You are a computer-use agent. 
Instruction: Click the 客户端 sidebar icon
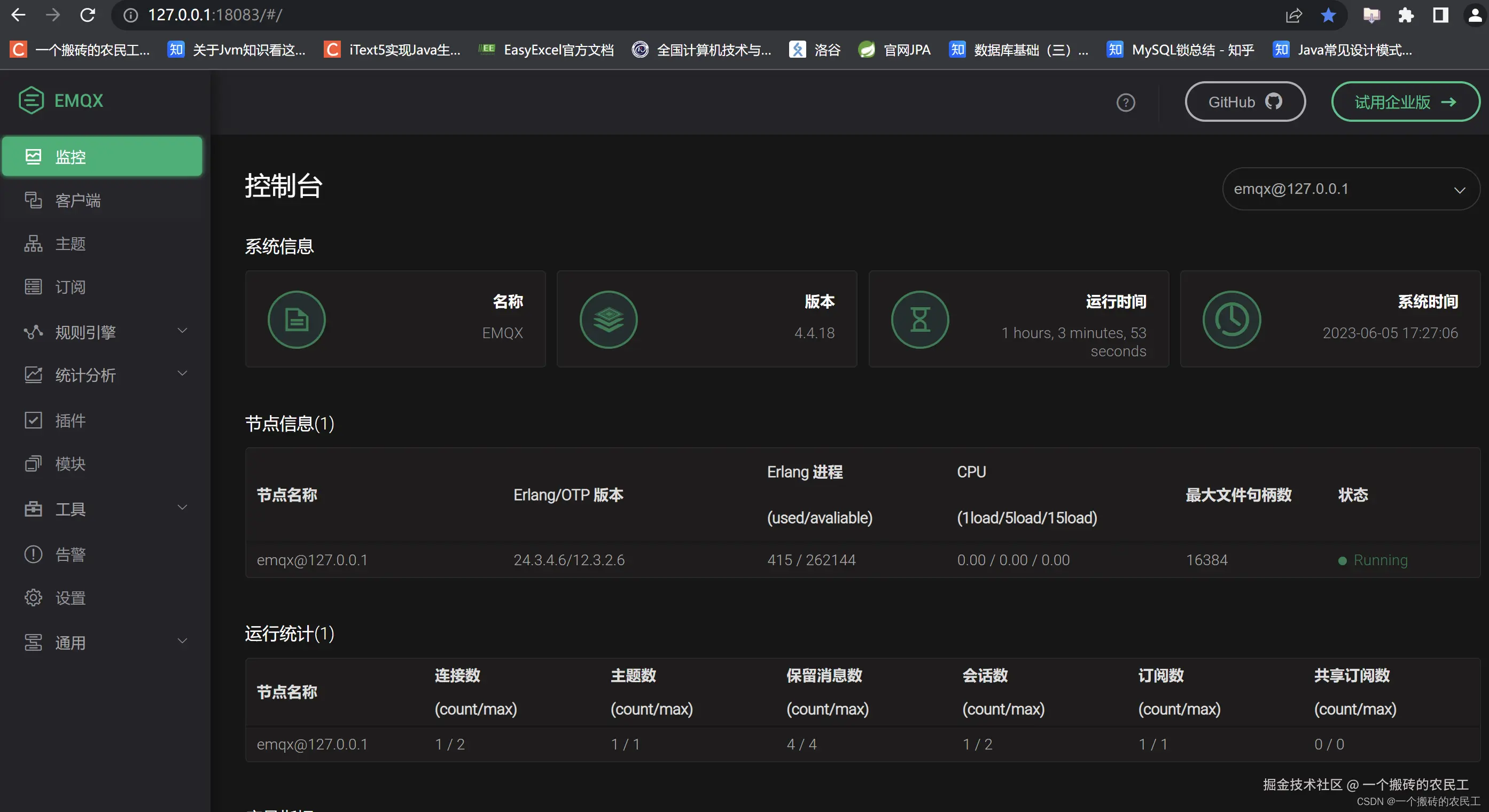tap(34, 200)
